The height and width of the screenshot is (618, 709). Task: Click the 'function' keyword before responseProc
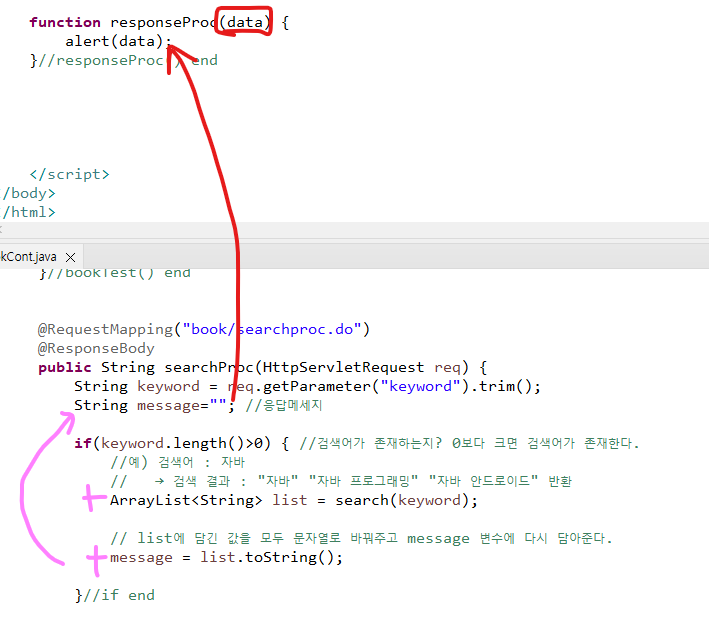65,22
